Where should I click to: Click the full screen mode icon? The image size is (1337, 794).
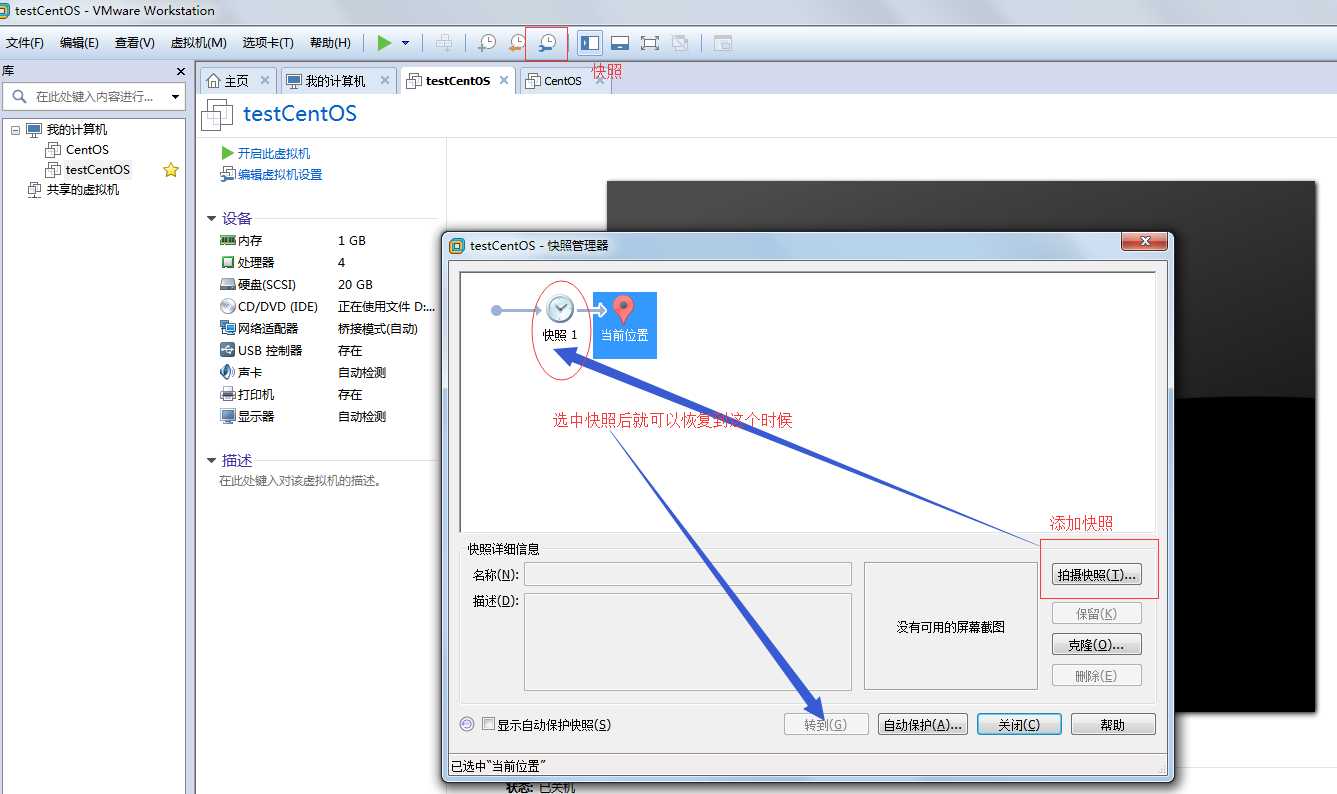[650, 43]
